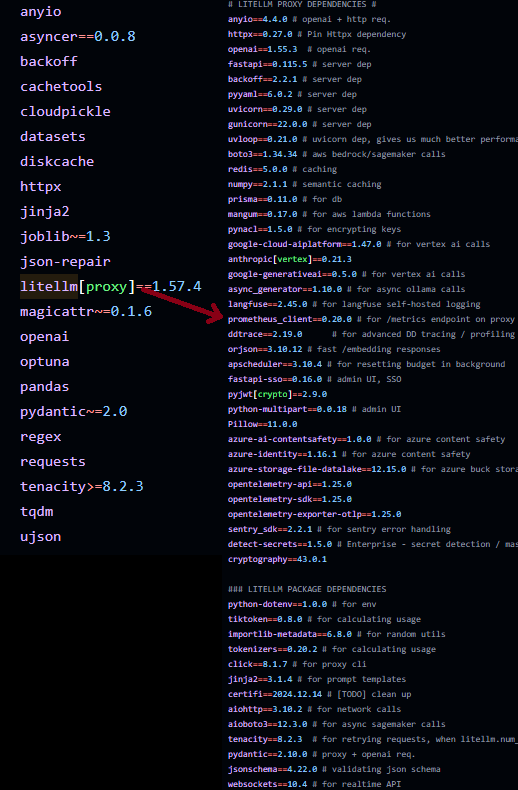Image resolution: width=518 pixels, height=790 pixels.
Task: Select the langfuse==2.45.0 line
Action: (x=354, y=304)
